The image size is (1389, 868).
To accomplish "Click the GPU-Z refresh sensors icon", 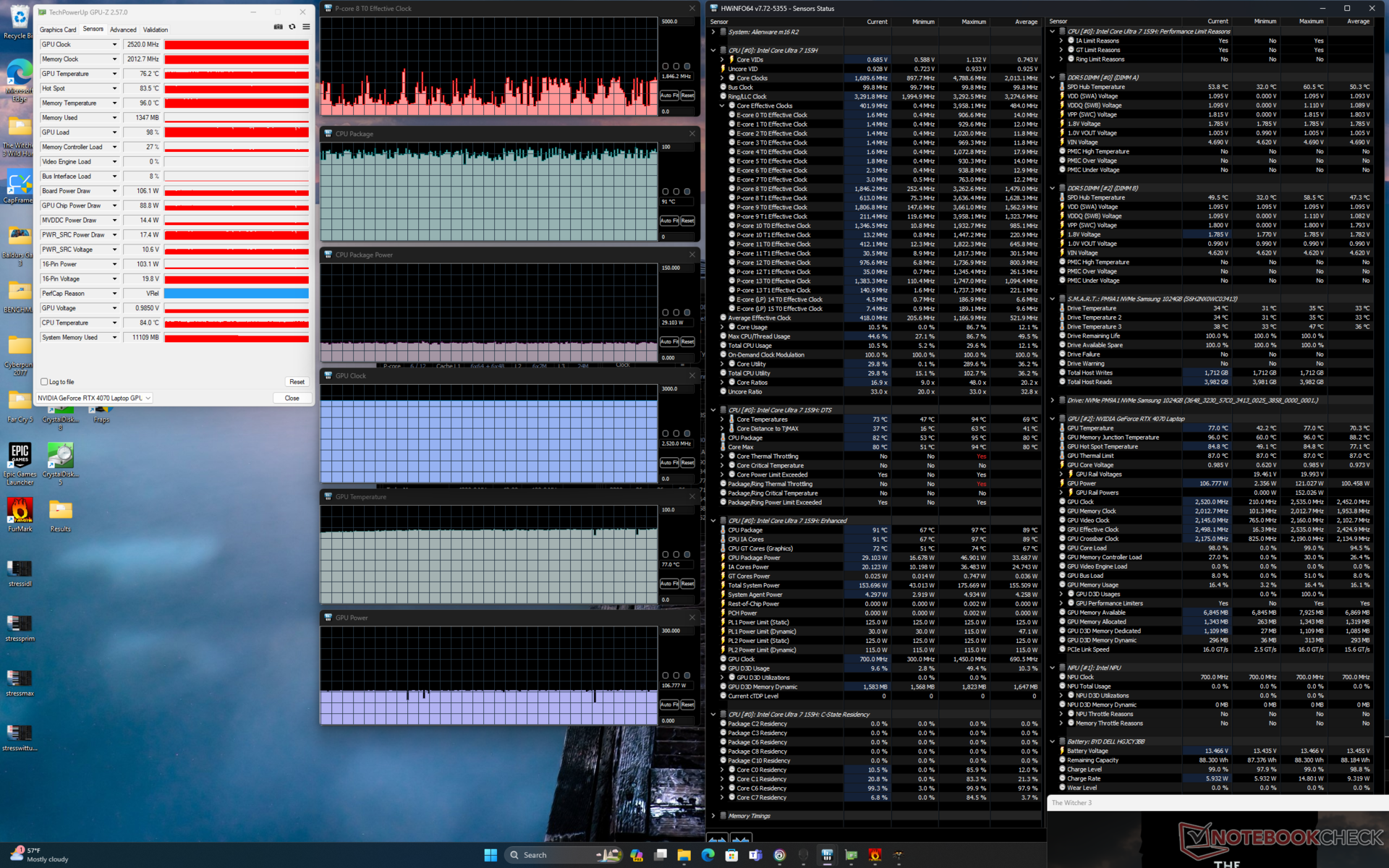I will pyautogui.click(x=292, y=27).
